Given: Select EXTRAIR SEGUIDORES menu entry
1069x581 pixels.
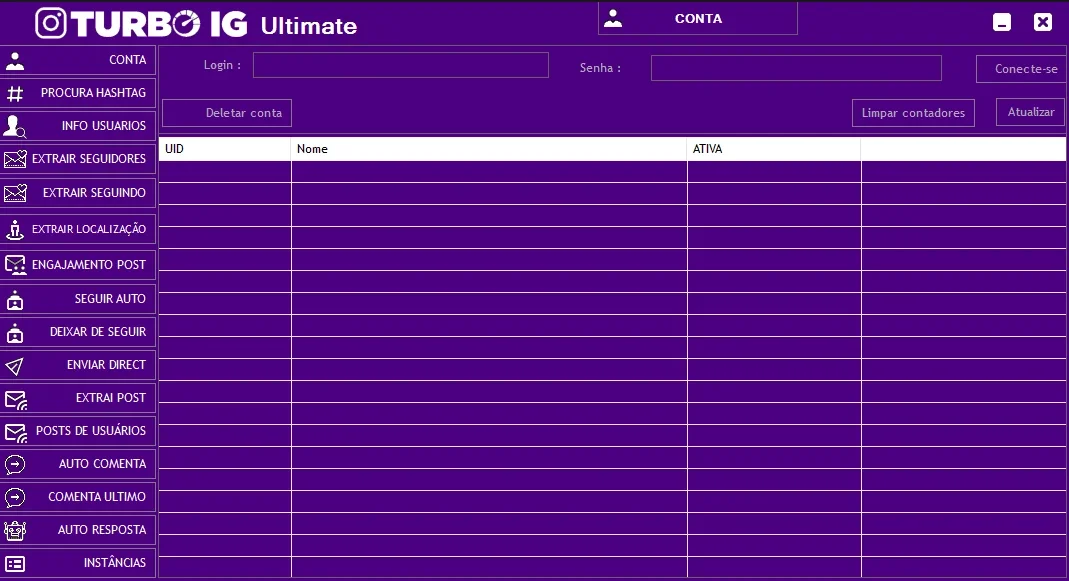Looking at the screenshot, I should pyautogui.click(x=78, y=159).
